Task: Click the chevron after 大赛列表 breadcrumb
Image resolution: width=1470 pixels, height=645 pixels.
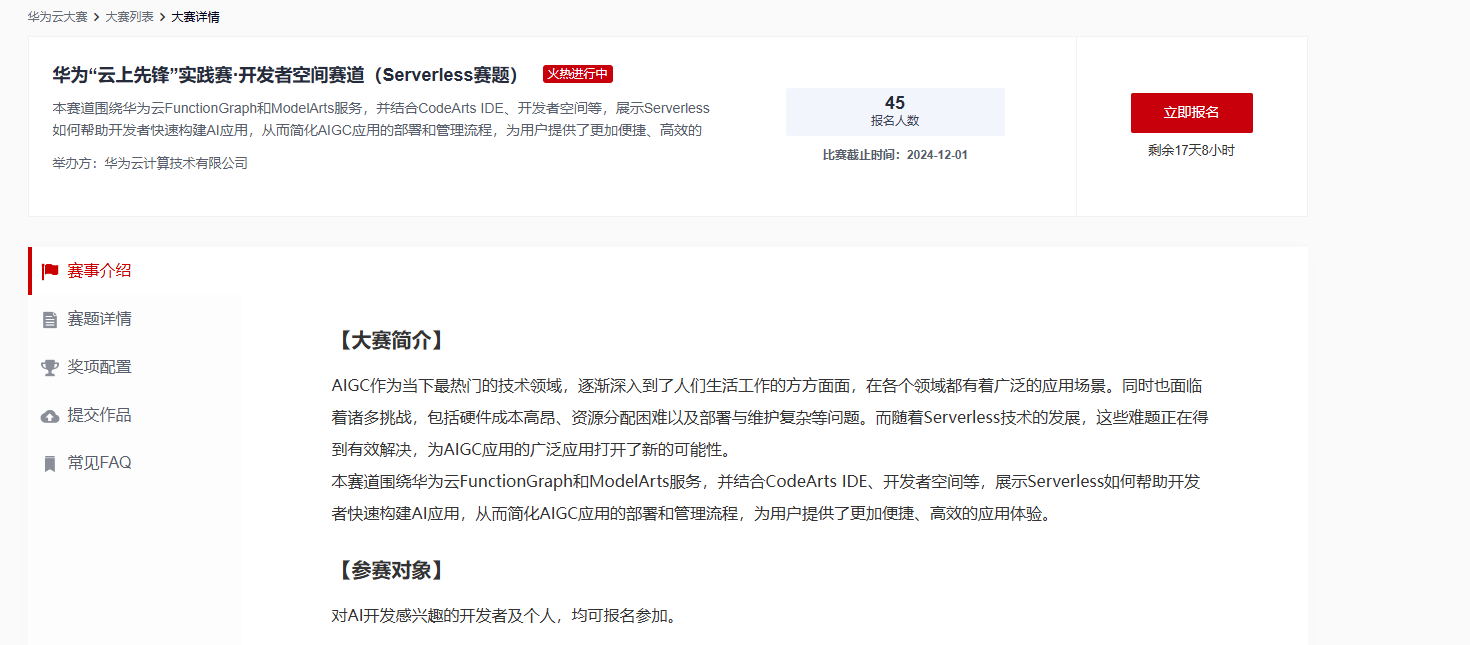Action: point(162,17)
